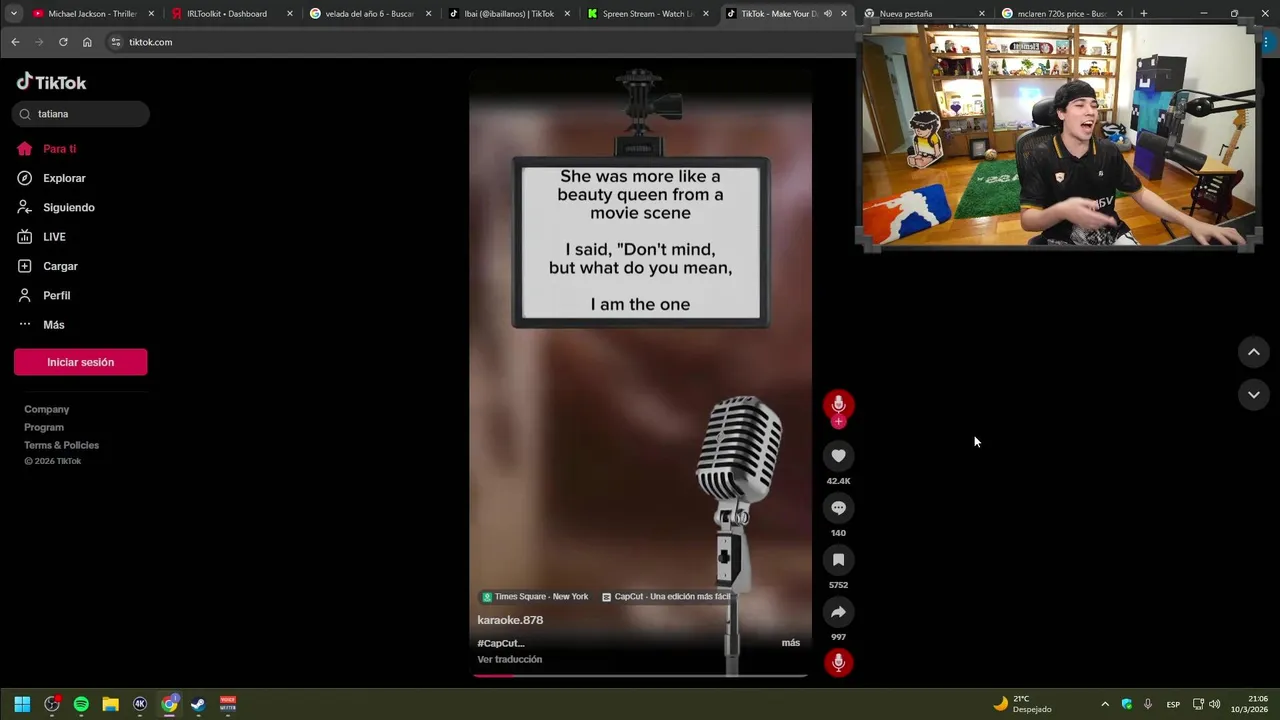Image resolution: width=1280 pixels, height=720 pixels.
Task: Click the tiktok.com address bar
Action: pos(480,42)
